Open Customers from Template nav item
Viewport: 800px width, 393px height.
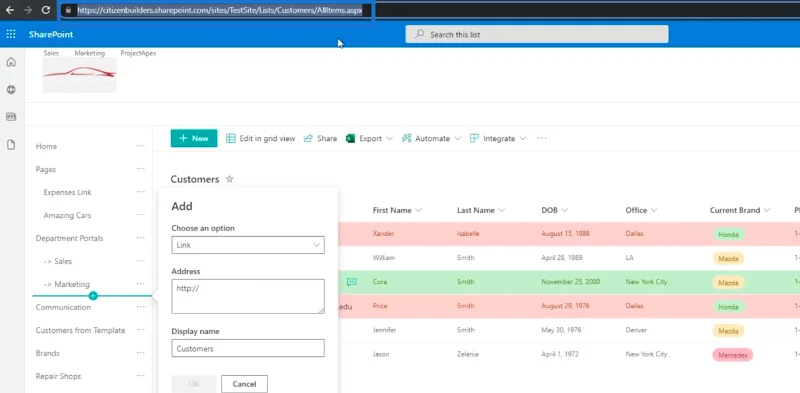point(80,330)
